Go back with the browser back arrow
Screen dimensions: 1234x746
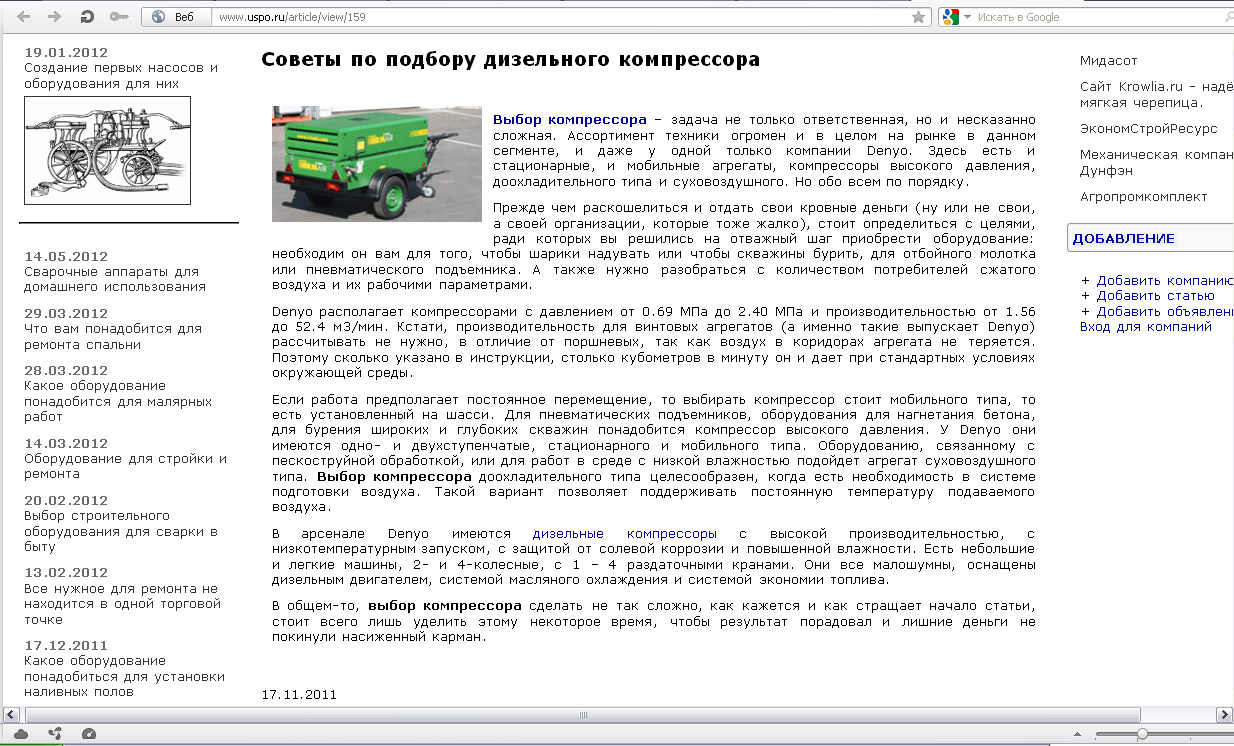[22, 17]
